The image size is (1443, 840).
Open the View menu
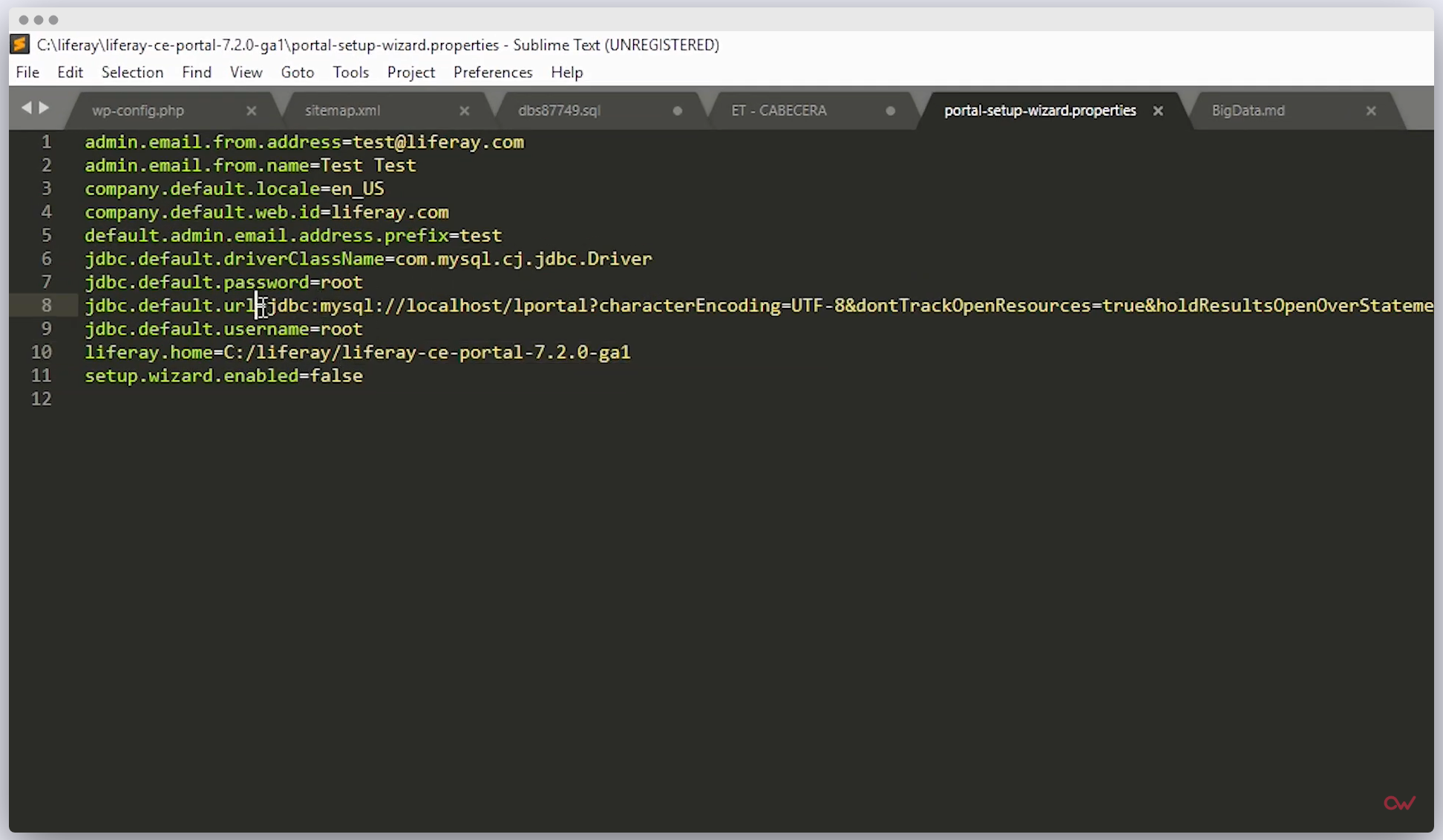(x=246, y=72)
